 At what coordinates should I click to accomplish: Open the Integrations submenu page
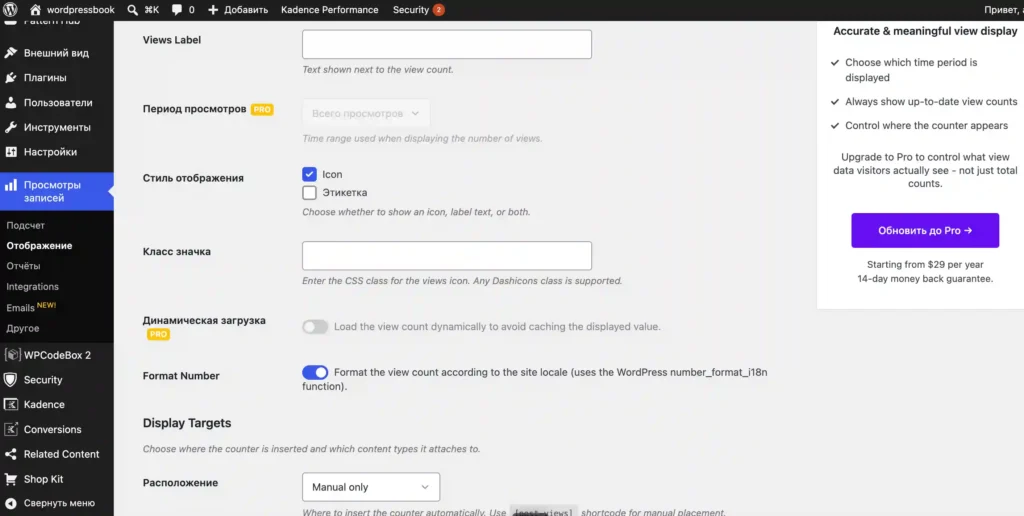(33, 286)
